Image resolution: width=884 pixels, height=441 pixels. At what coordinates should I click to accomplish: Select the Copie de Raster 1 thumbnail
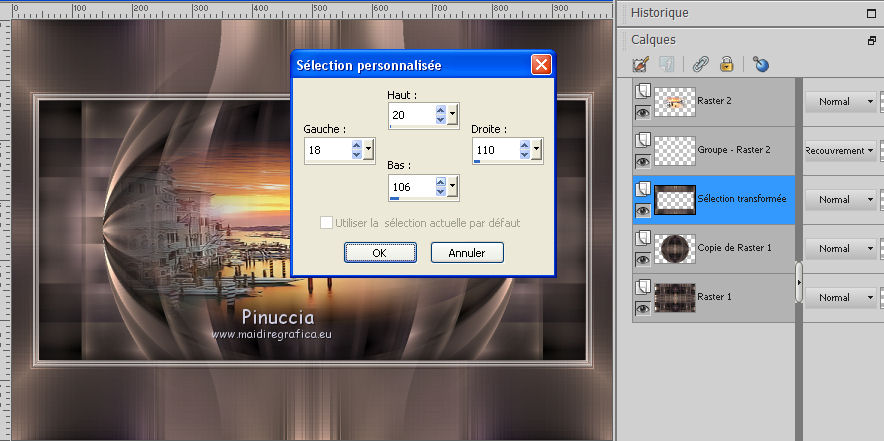tap(675, 249)
